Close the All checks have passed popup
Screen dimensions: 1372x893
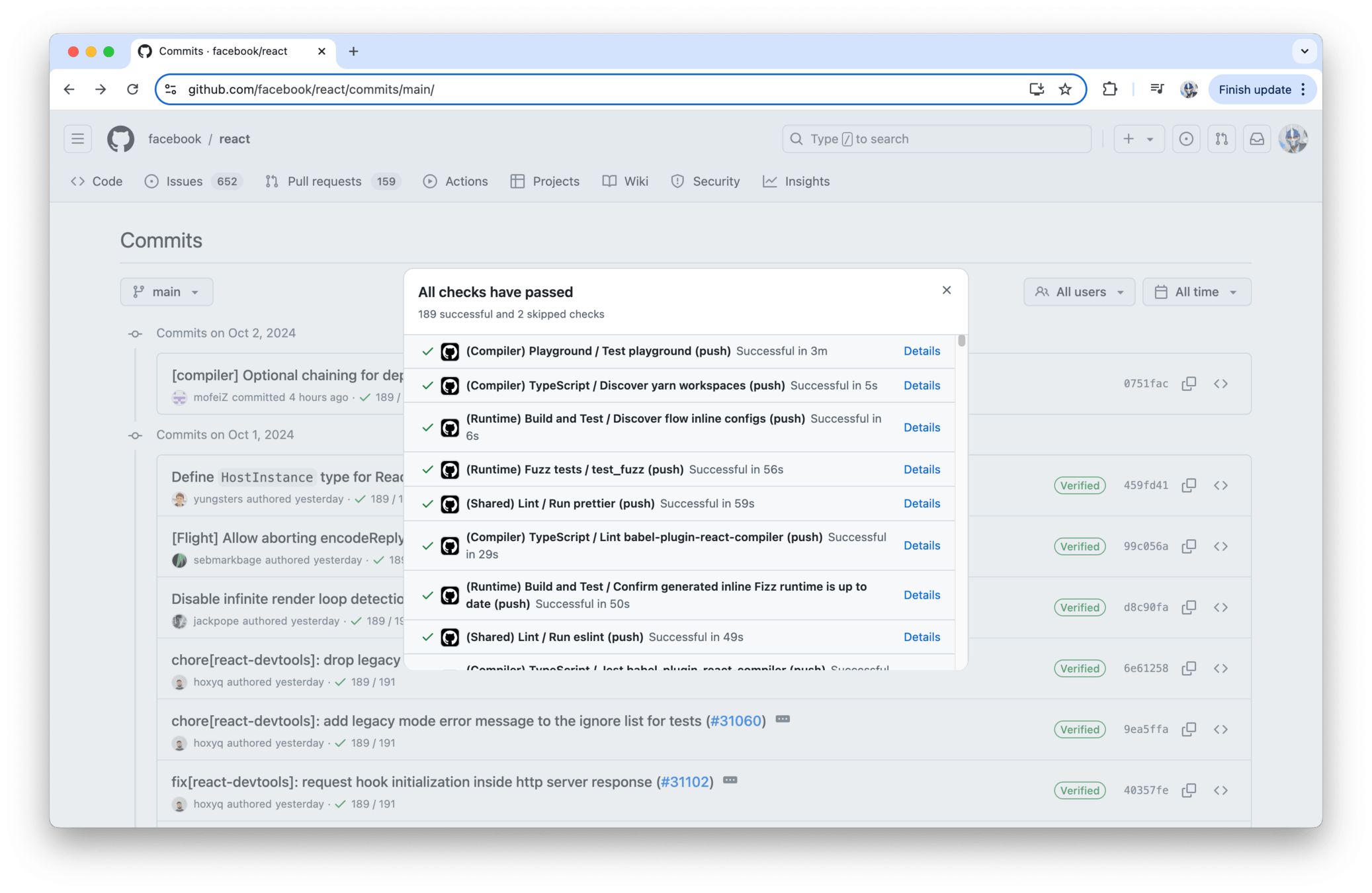(x=947, y=290)
